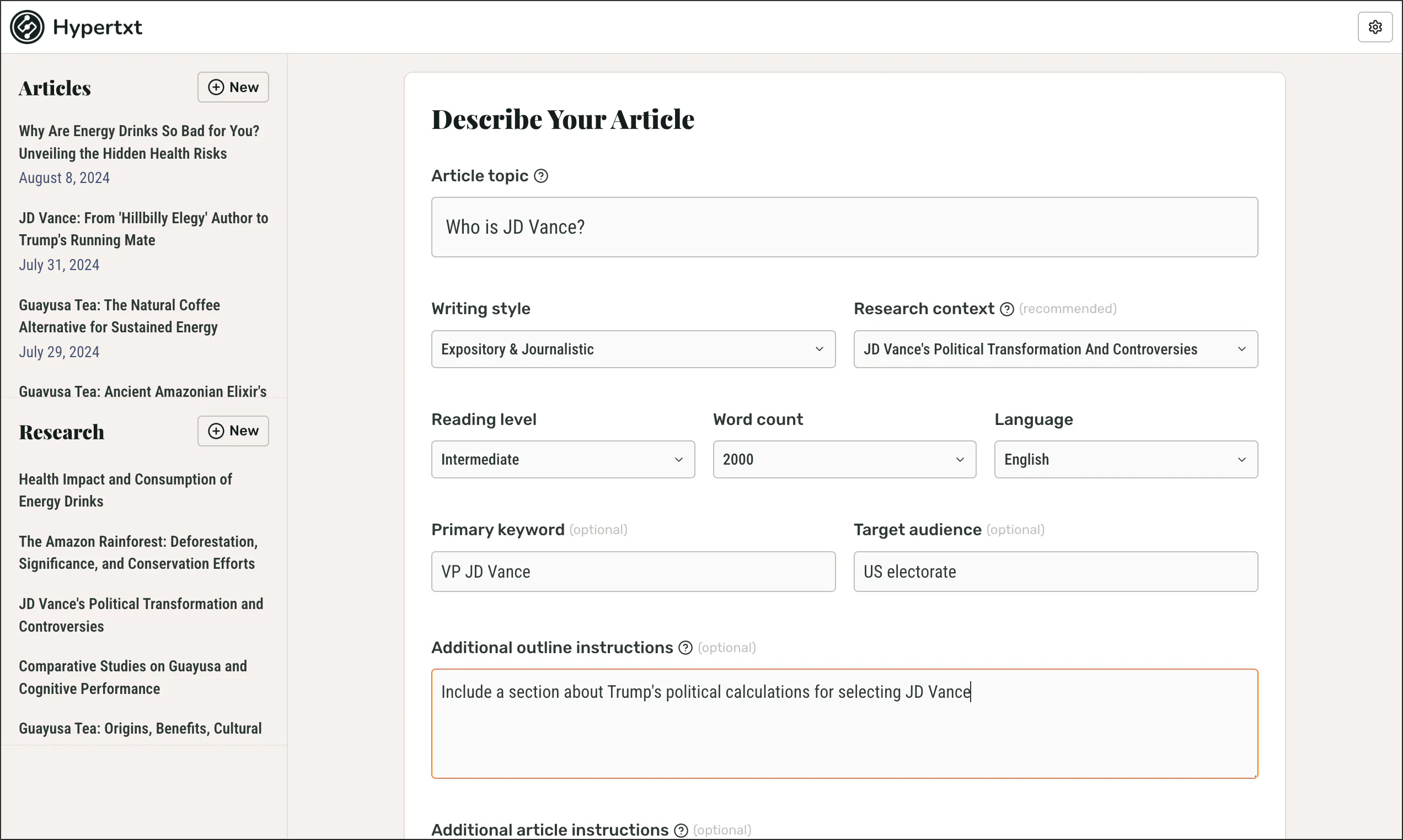Click the Additional article instructions help icon

coord(681,830)
